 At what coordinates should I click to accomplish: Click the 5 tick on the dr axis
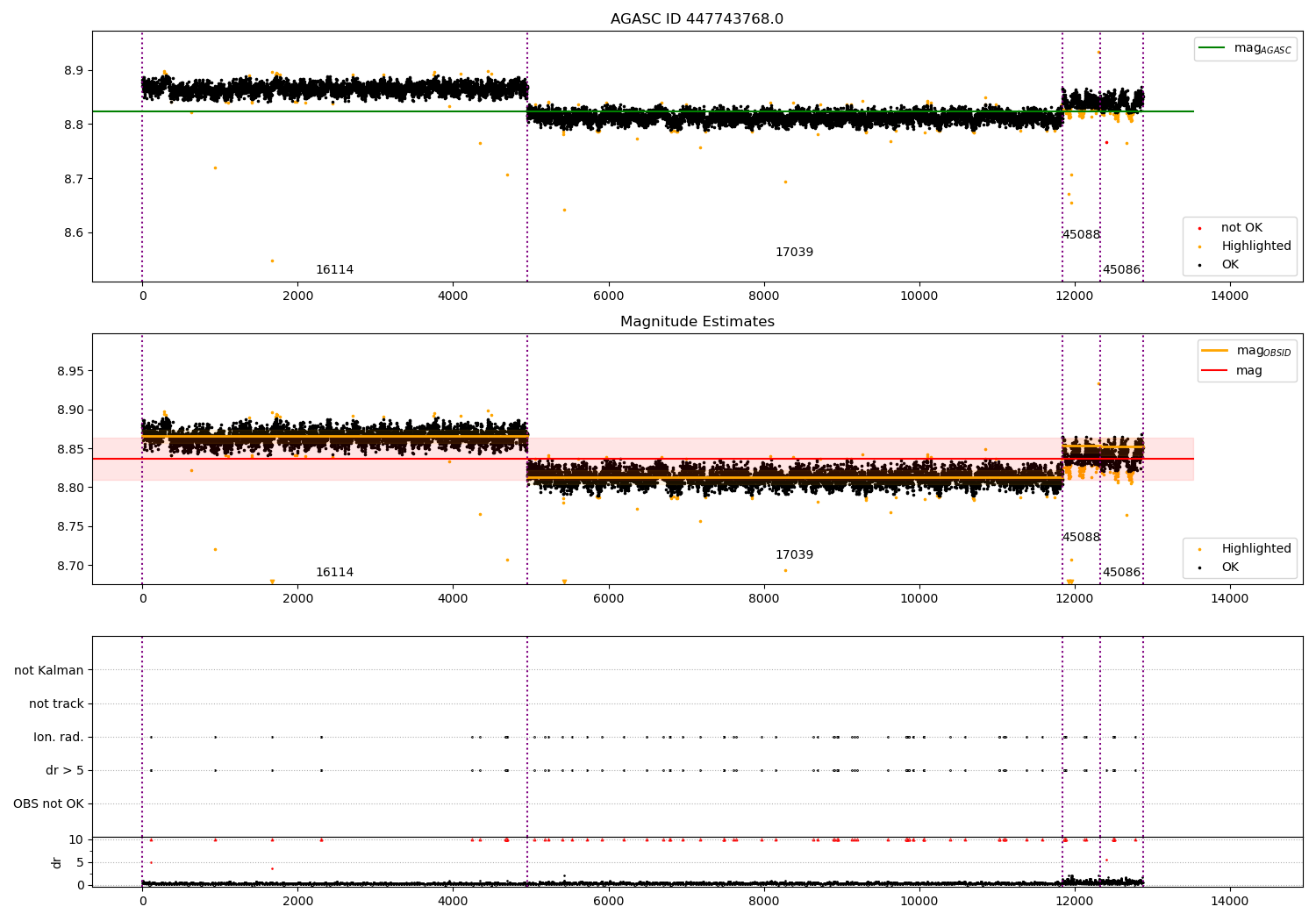tap(81, 863)
